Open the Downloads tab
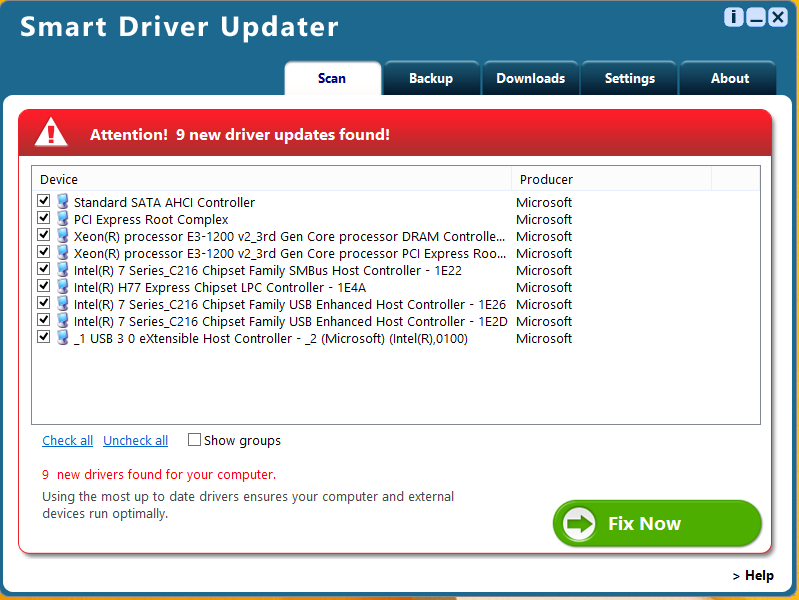Image resolution: width=799 pixels, height=600 pixels. 530,78
